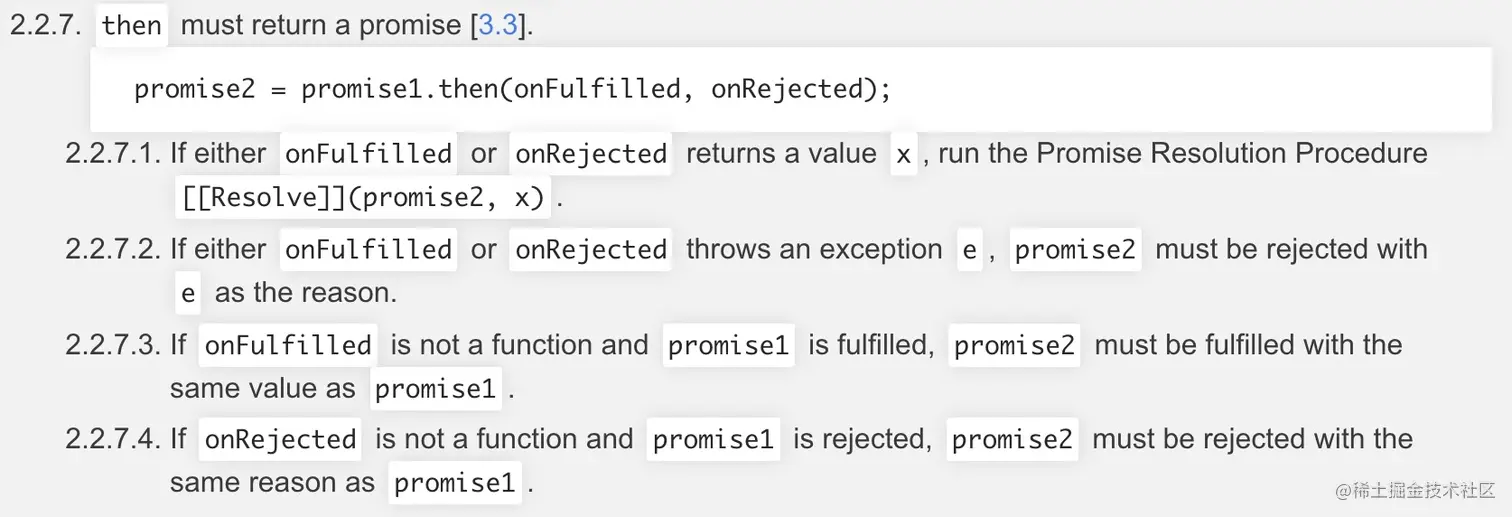
Task: Click the "e" token before "as the reason"
Action: point(187,293)
